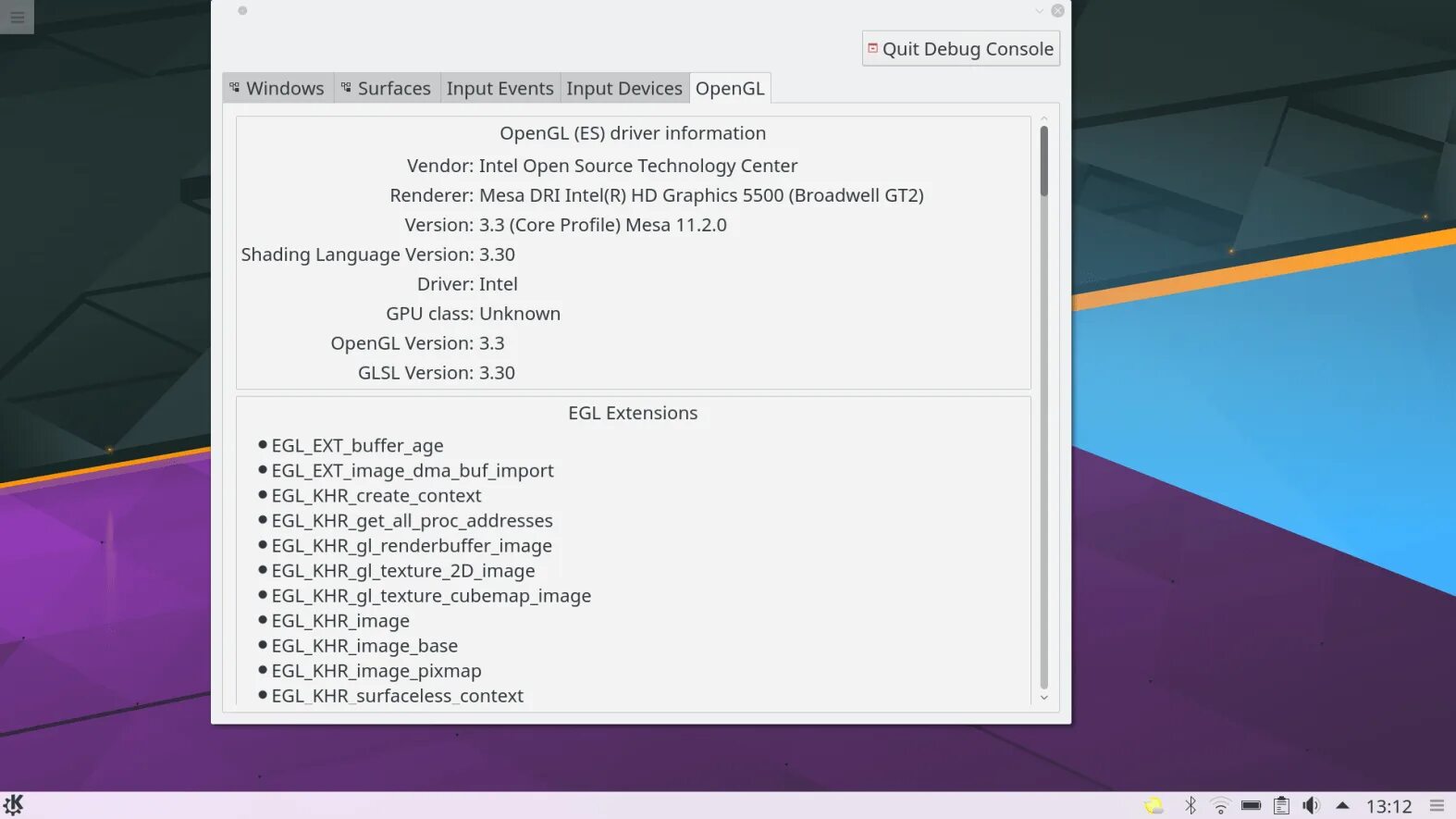Image resolution: width=1456 pixels, height=819 pixels.
Task: Click the 13:12 clock in the panel
Action: click(1388, 807)
